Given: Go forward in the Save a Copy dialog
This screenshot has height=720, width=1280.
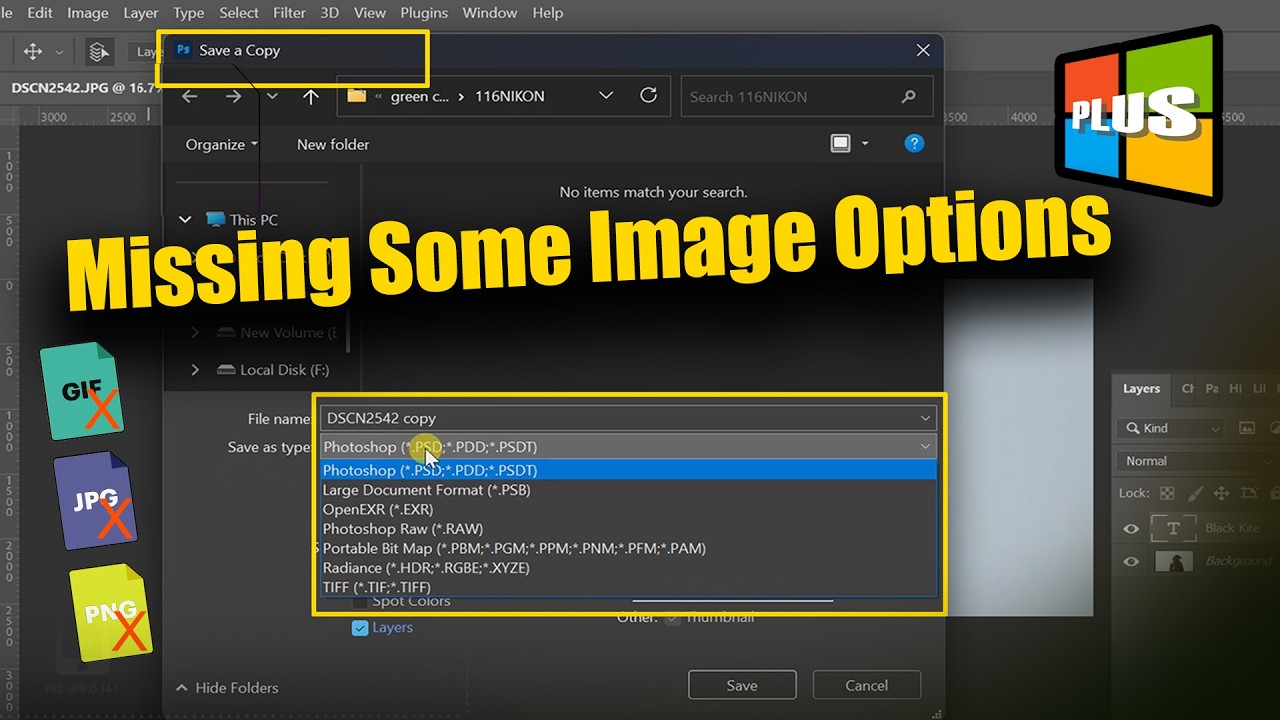Looking at the screenshot, I should (x=234, y=96).
